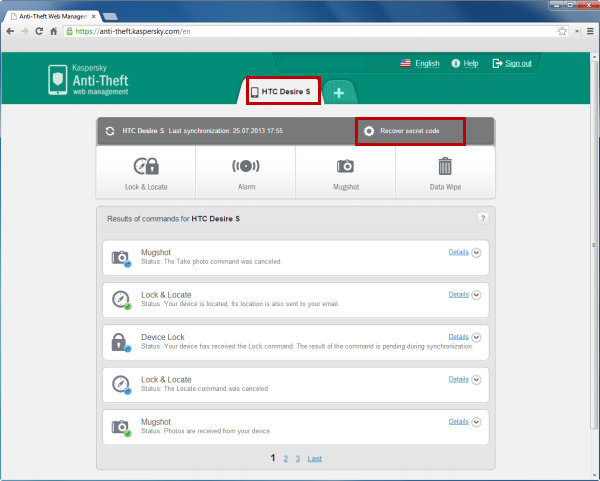Click camera icon of Photos received Mugshot result
The height and width of the screenshot is (481, 600).
click(x=121, y=427)
